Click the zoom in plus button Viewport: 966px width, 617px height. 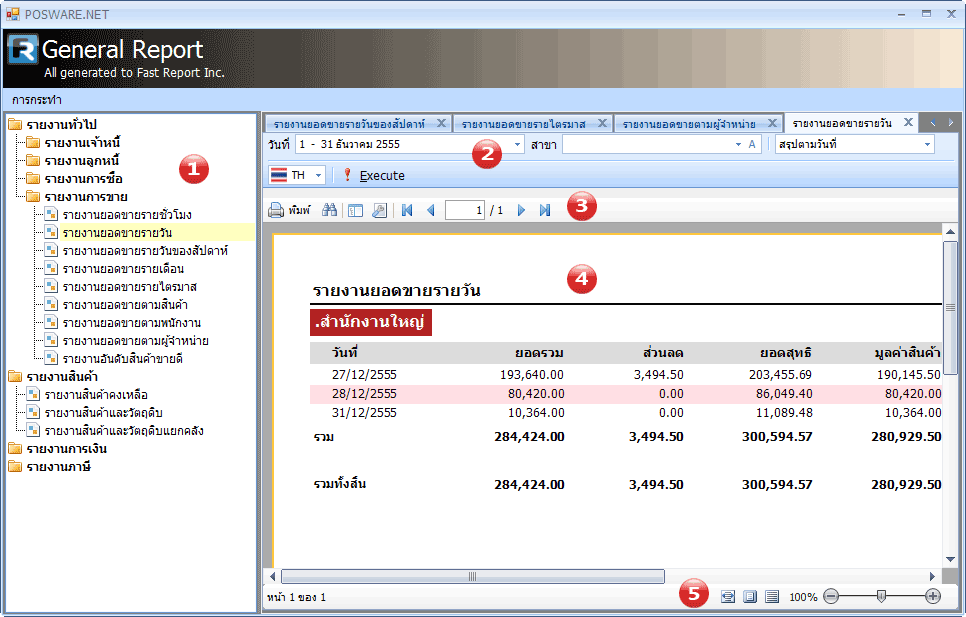tap(933, 596)
